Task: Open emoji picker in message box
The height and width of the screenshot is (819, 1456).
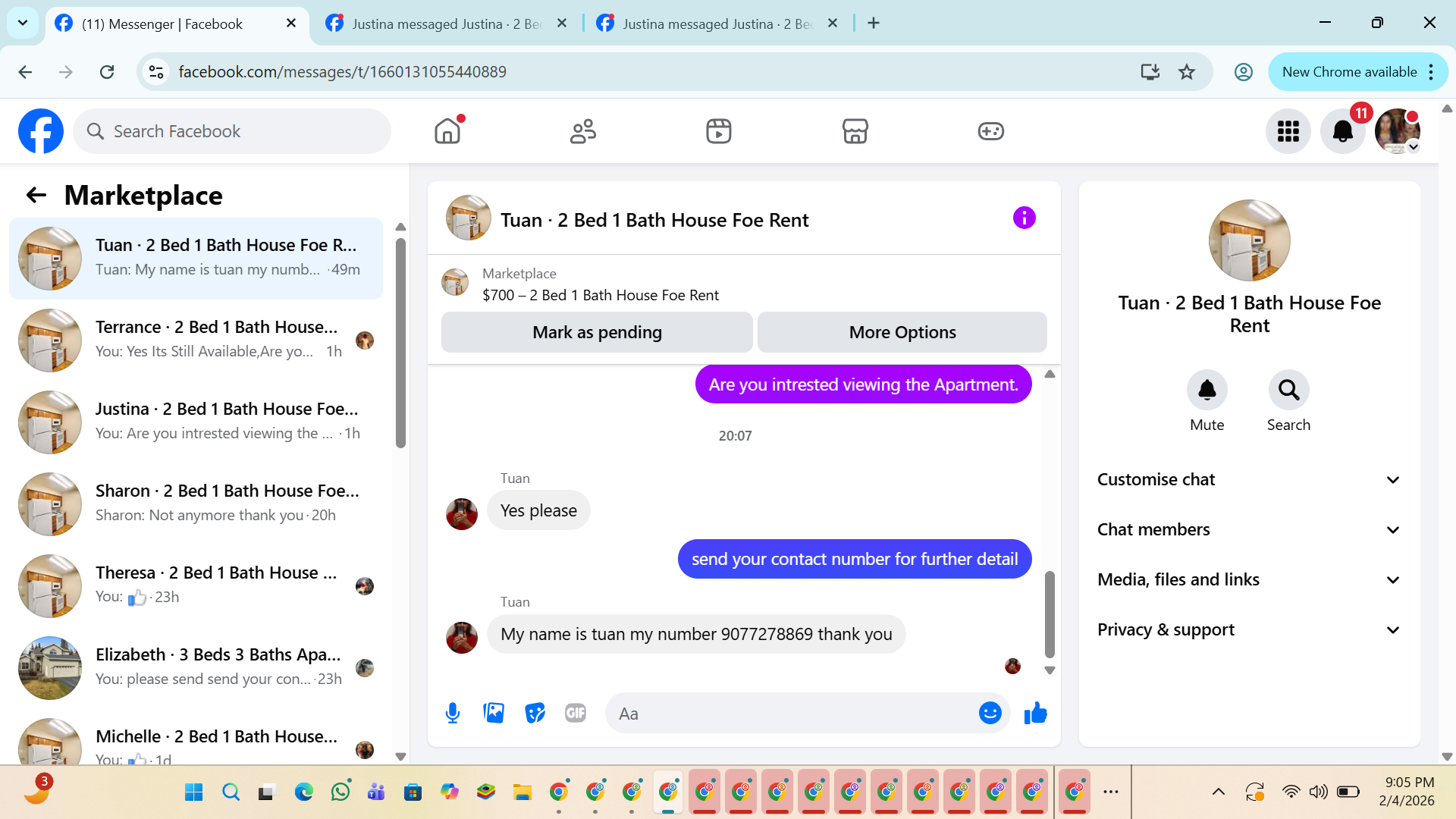Action: 990,713
